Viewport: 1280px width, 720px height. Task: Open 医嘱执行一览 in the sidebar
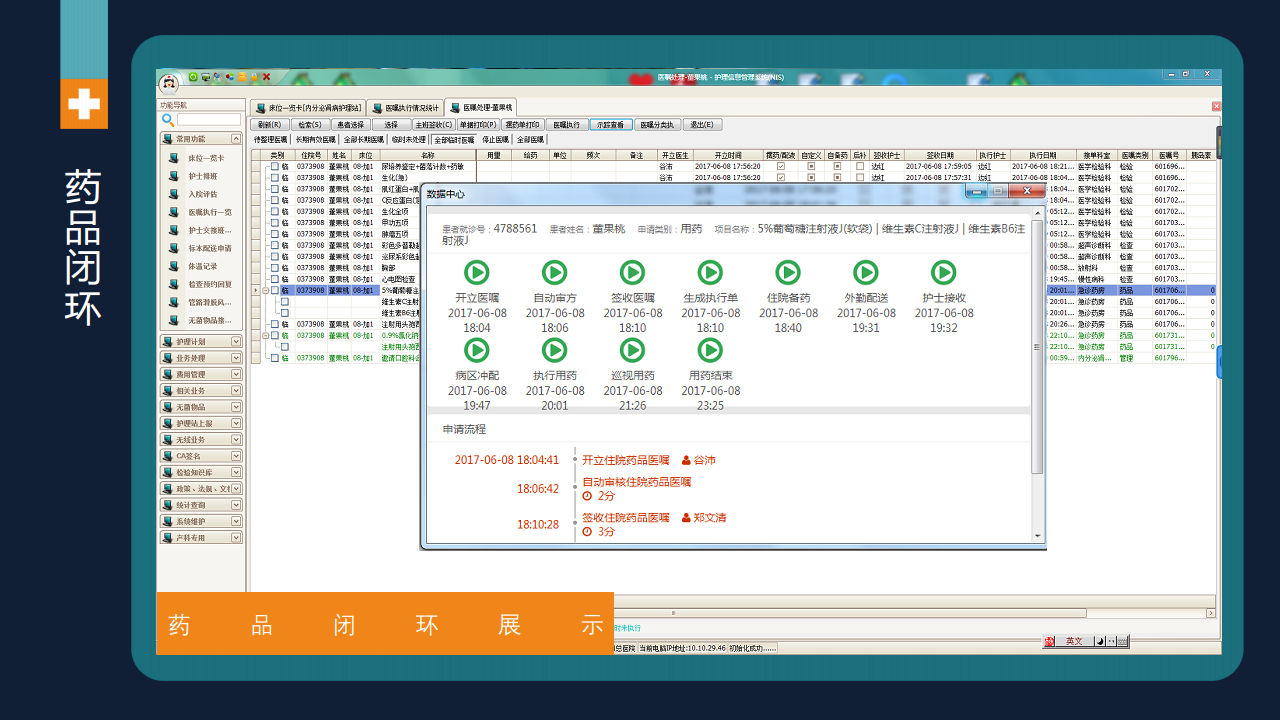point(210,212)
